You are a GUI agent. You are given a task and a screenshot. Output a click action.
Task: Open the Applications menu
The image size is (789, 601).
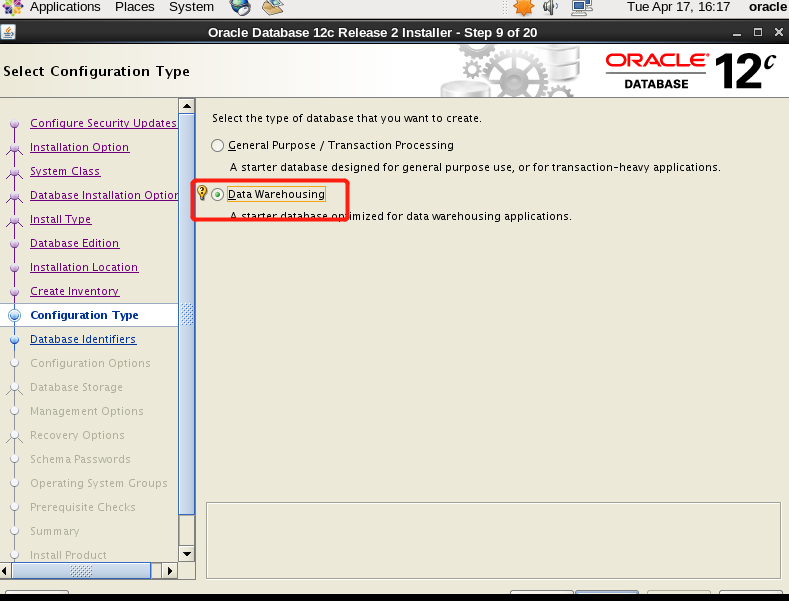tap(65, 7)
